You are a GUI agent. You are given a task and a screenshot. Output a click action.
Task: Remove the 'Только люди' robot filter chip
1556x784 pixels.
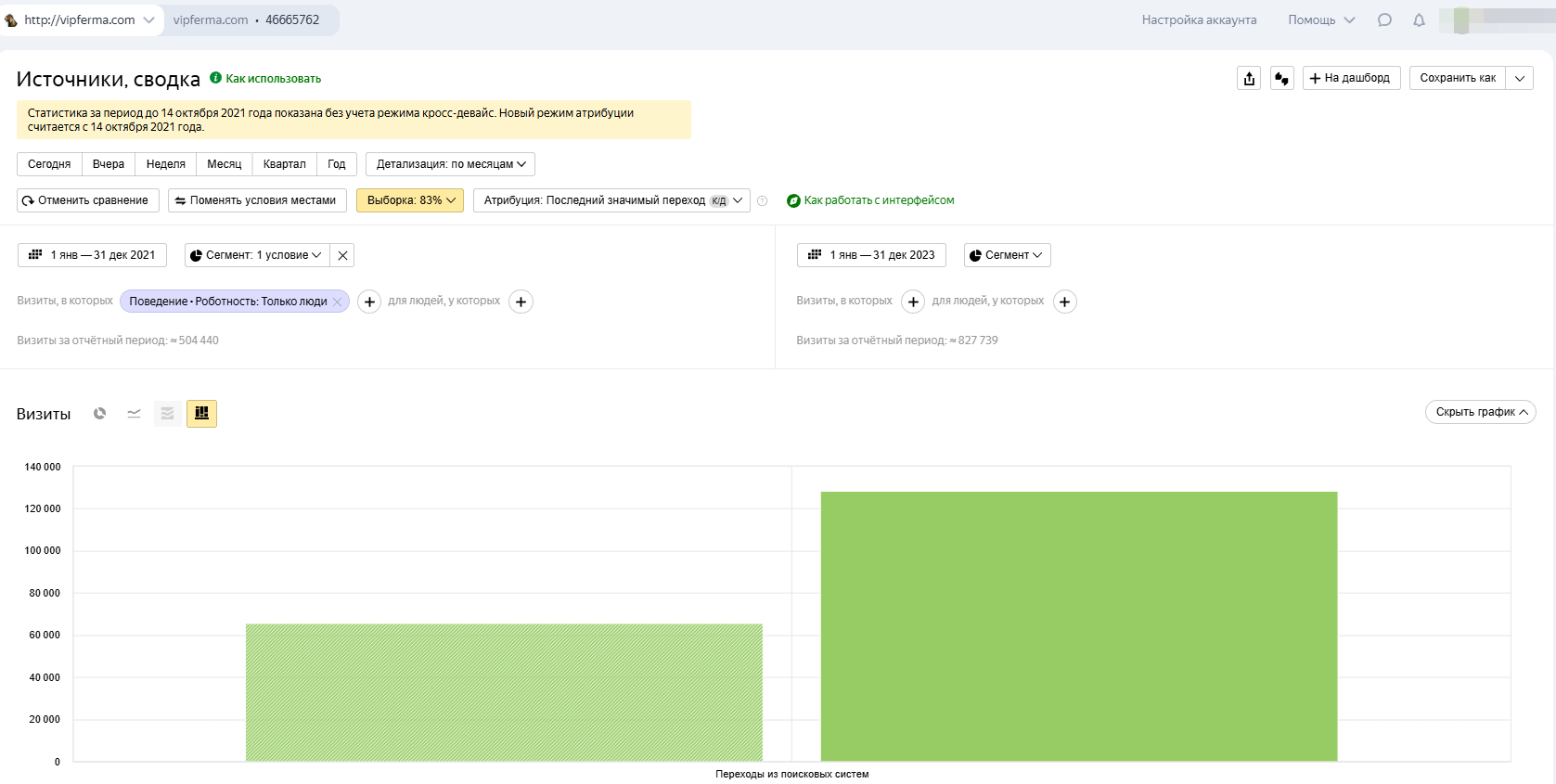tap(337, 302)
